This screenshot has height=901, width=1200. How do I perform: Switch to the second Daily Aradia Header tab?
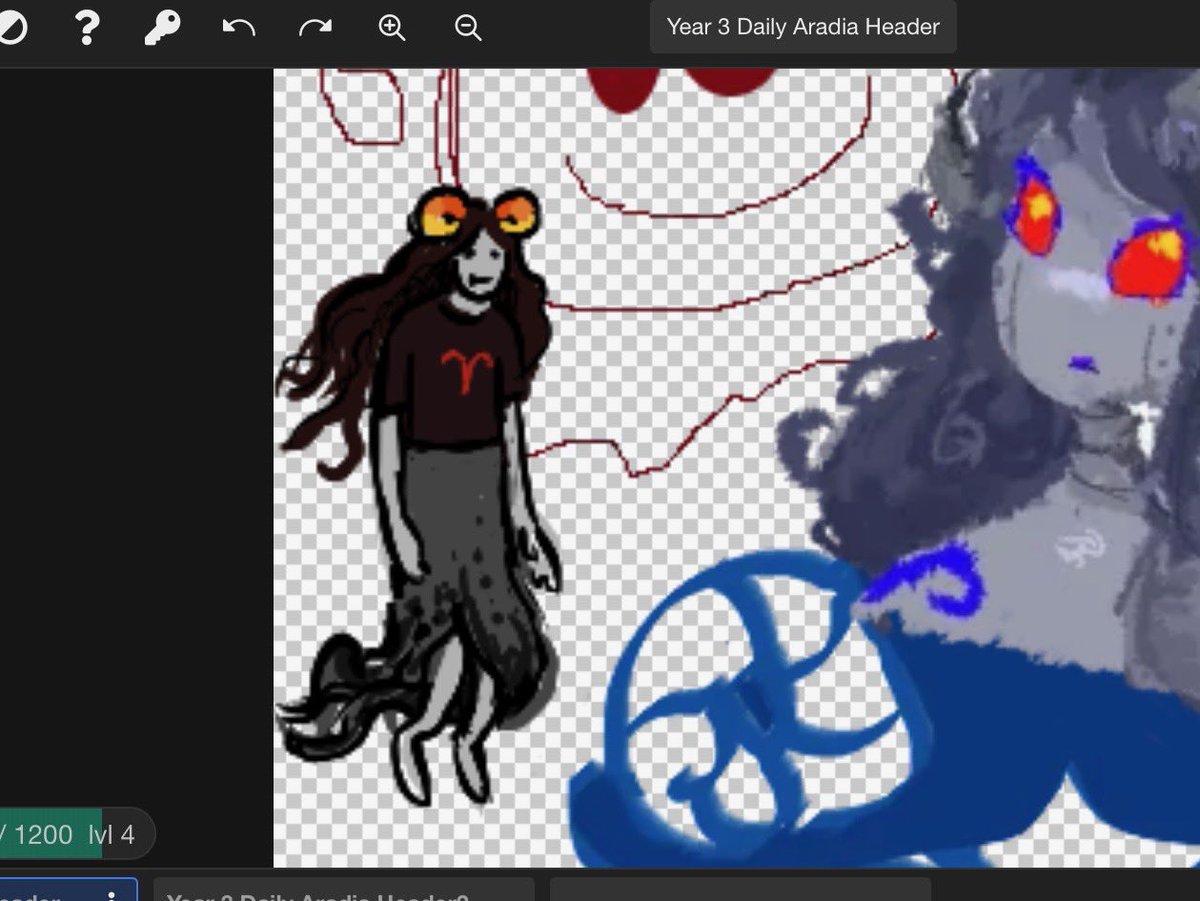(343, 890)
